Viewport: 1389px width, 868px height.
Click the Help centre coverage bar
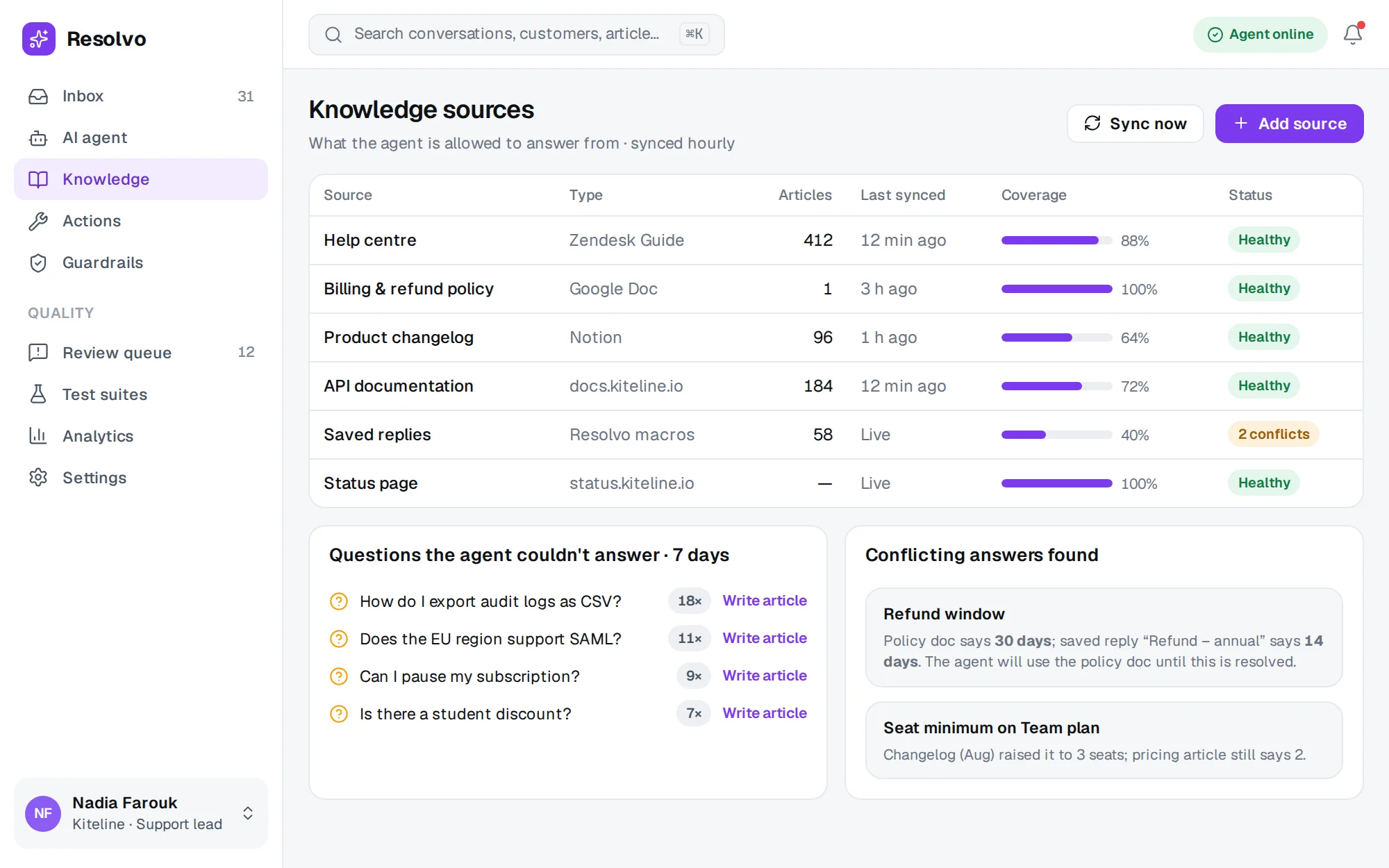pos(1057,240)
